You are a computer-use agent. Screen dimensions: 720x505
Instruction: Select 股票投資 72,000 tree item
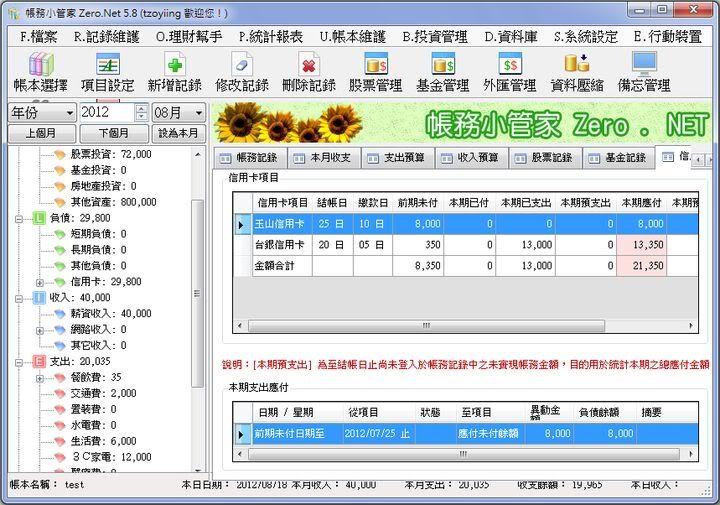[x=111, y=154]
